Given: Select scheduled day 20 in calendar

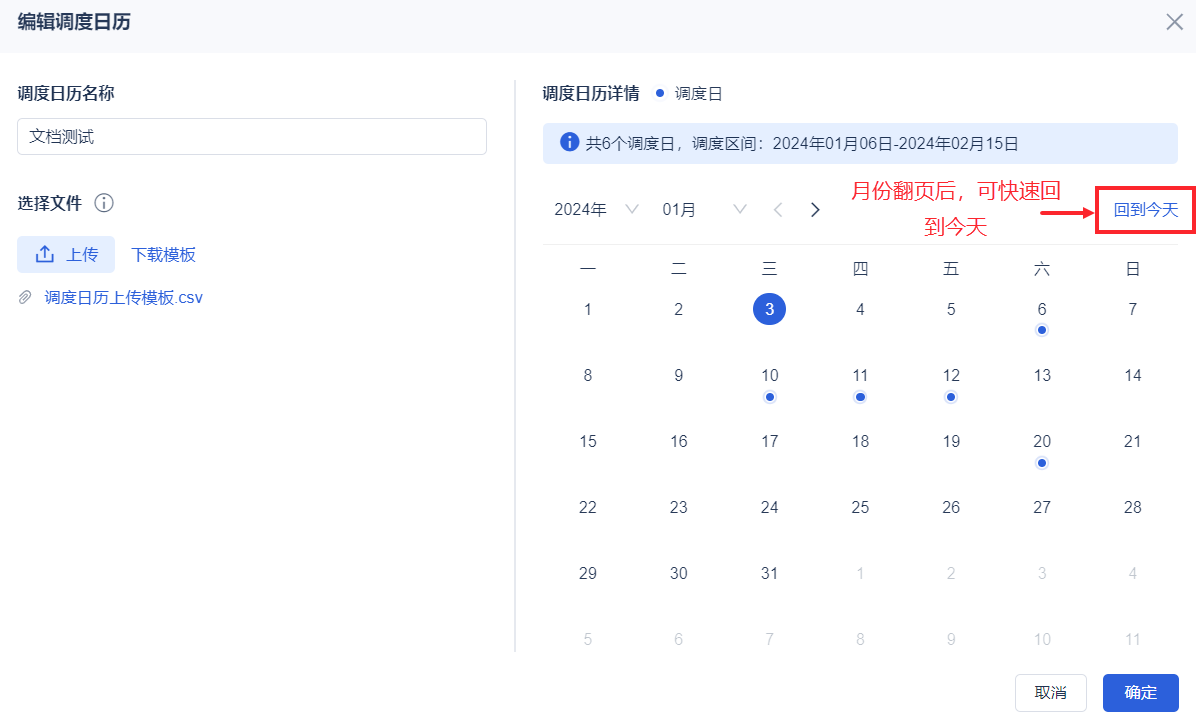Looking at the screenshot, I should [x=1042, y=442].
